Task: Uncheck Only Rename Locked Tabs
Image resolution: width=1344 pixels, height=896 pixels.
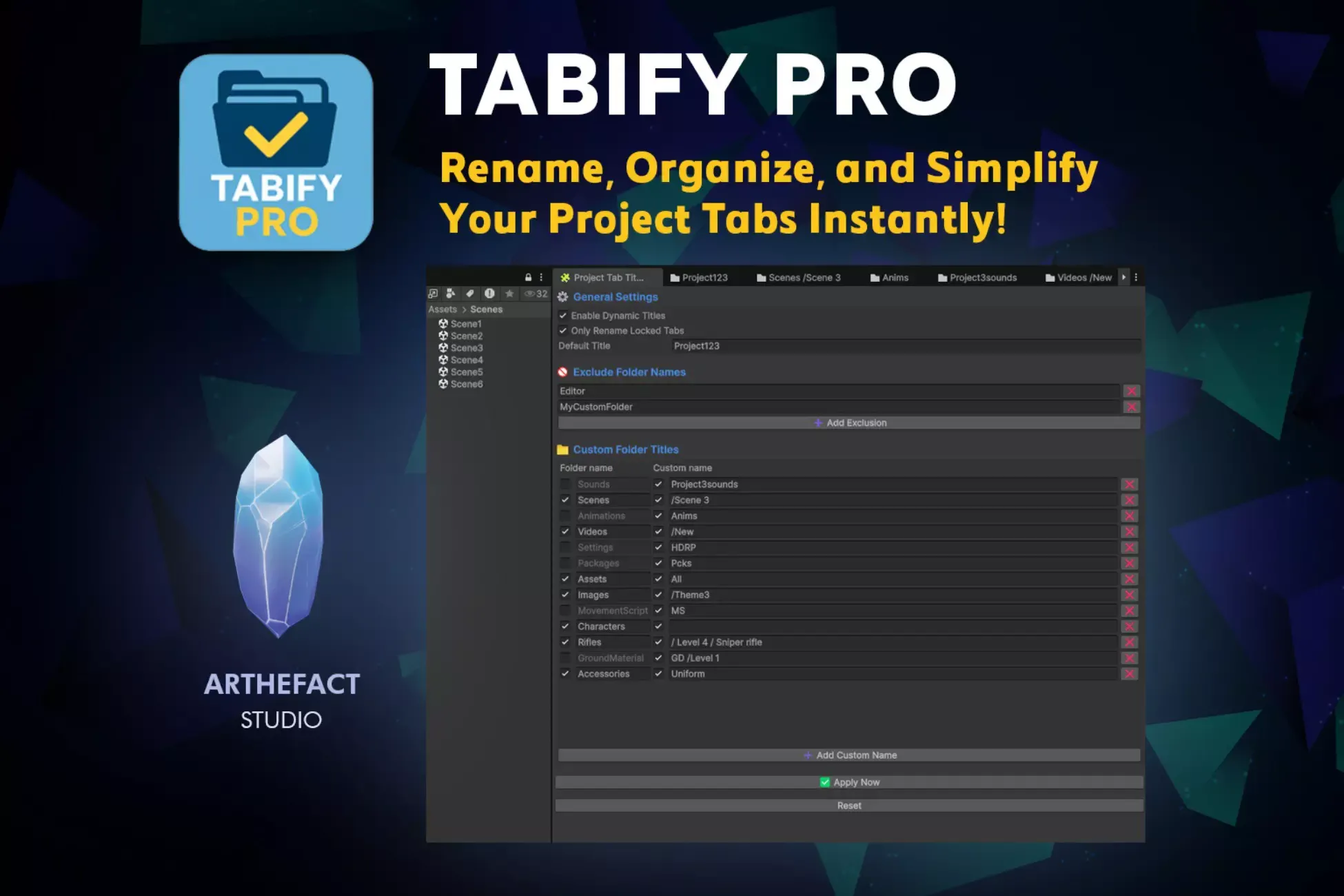Action: (x=563, y=330)
